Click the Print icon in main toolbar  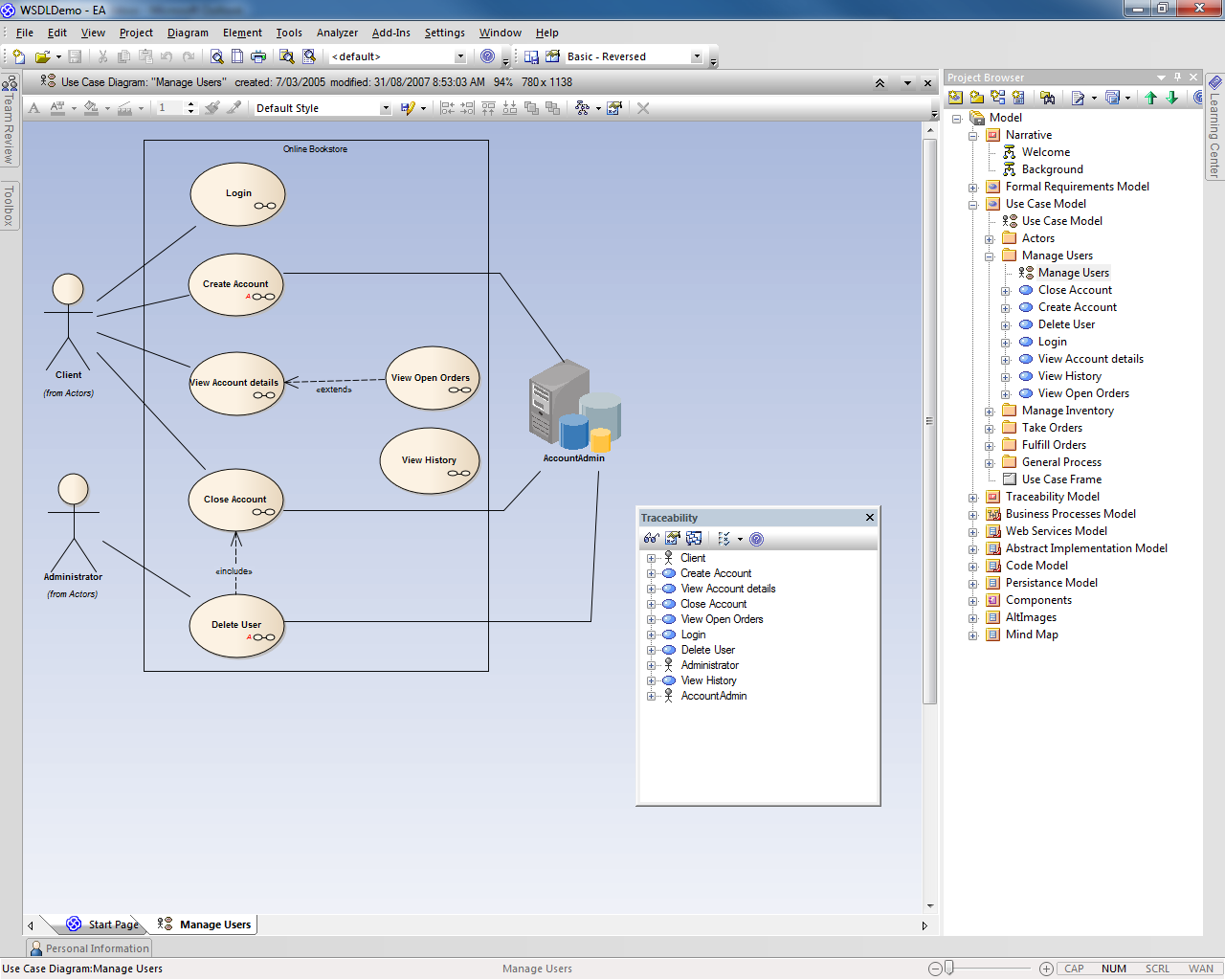[258, 56]
